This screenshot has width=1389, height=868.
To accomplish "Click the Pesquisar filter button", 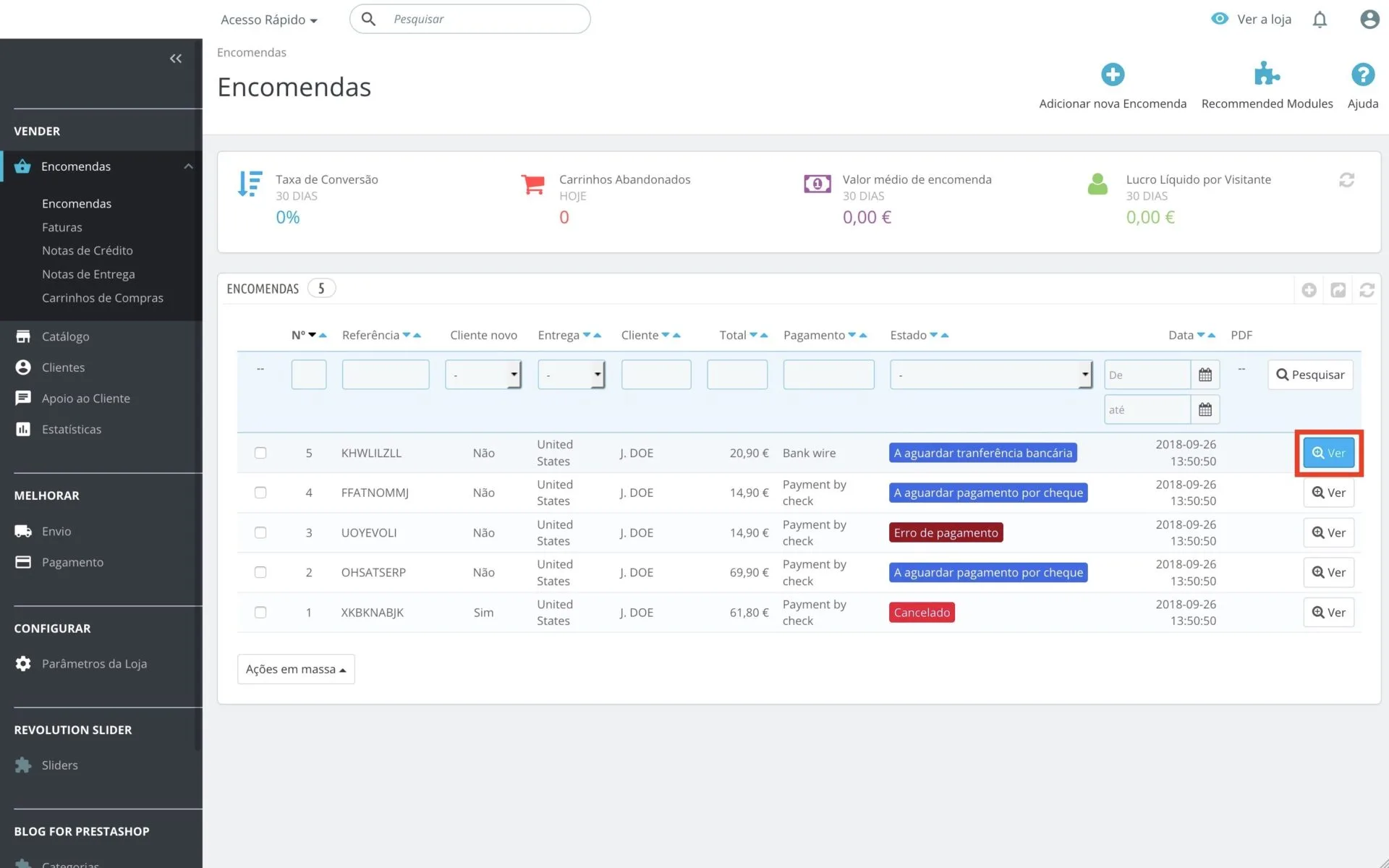I will tap(1310, 375).
